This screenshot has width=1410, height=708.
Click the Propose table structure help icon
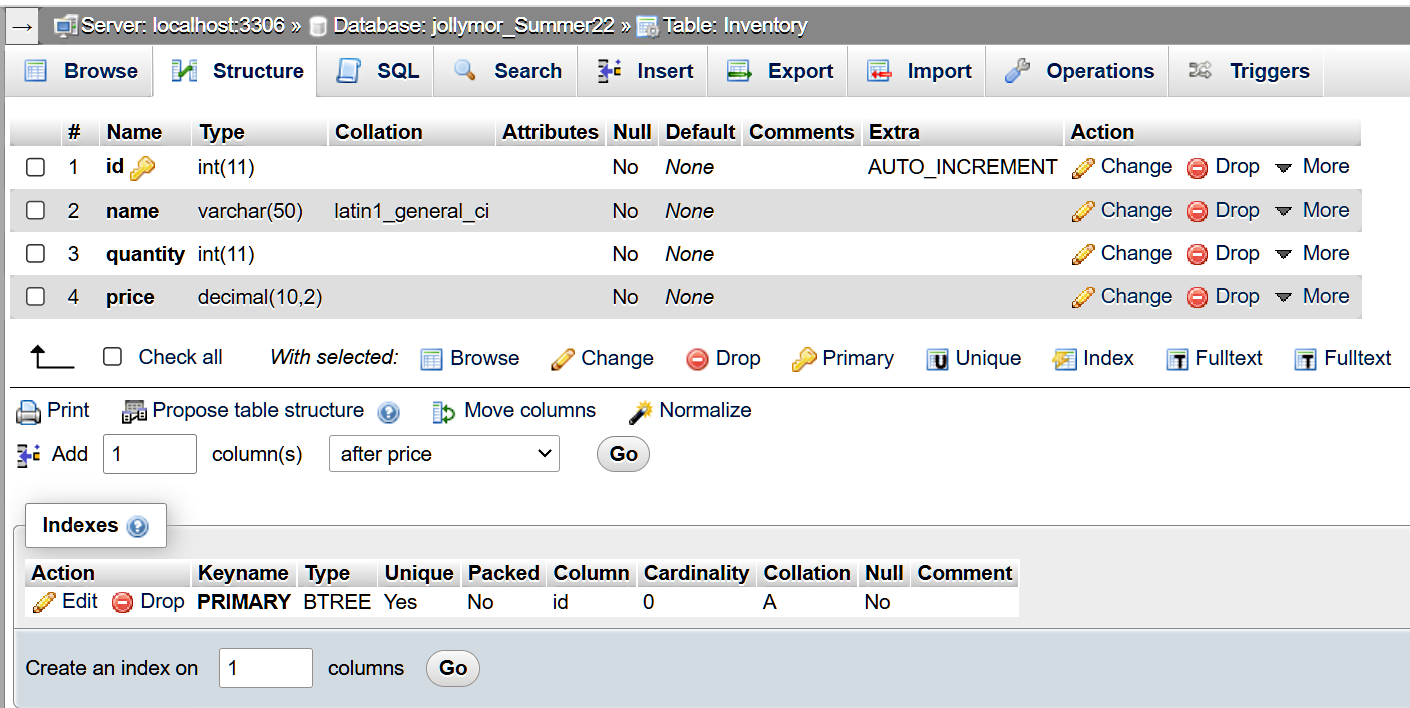click(388, 412)
